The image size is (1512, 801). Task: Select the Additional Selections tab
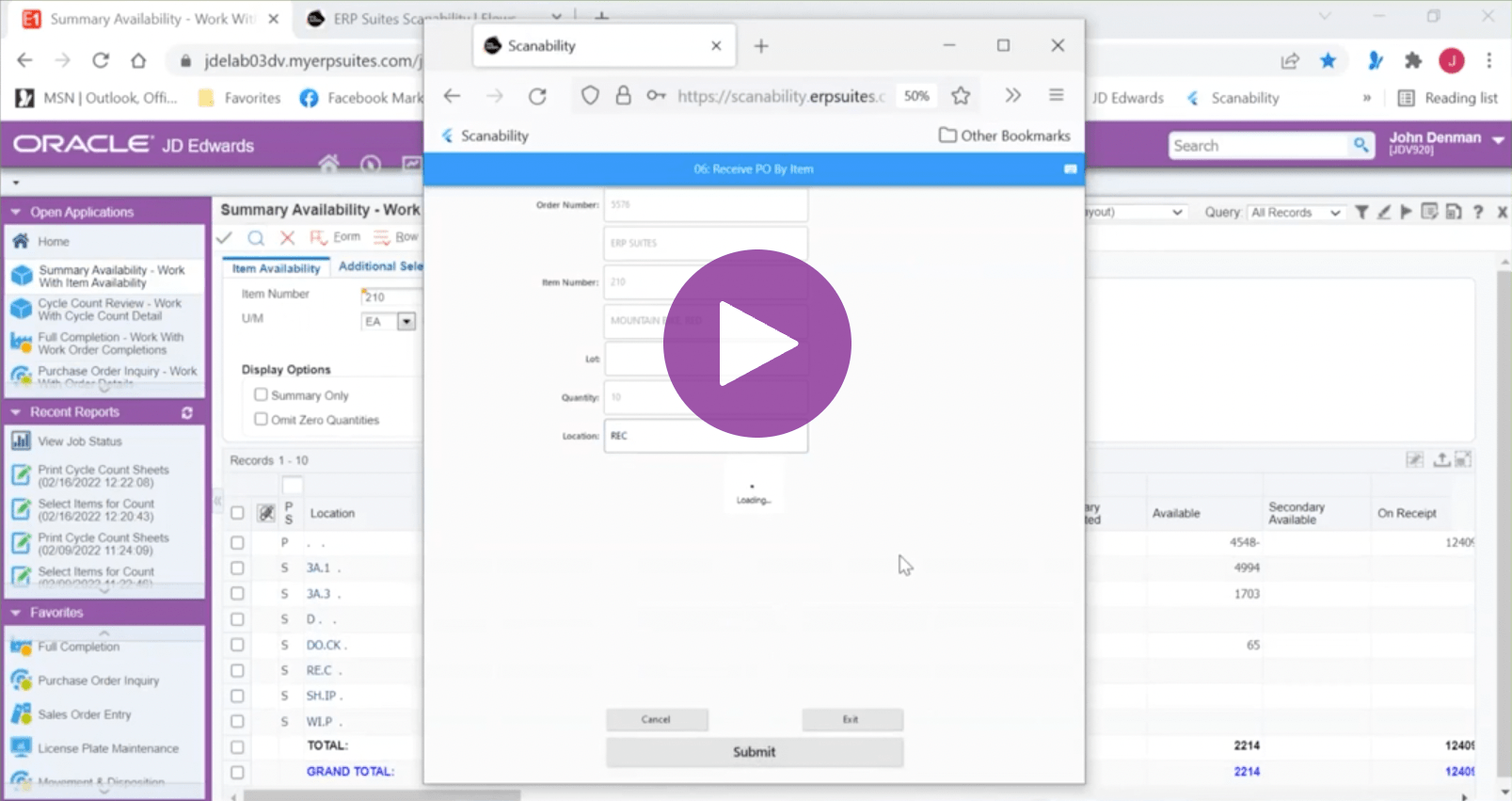pyautogui.click(x=380, y=266)
